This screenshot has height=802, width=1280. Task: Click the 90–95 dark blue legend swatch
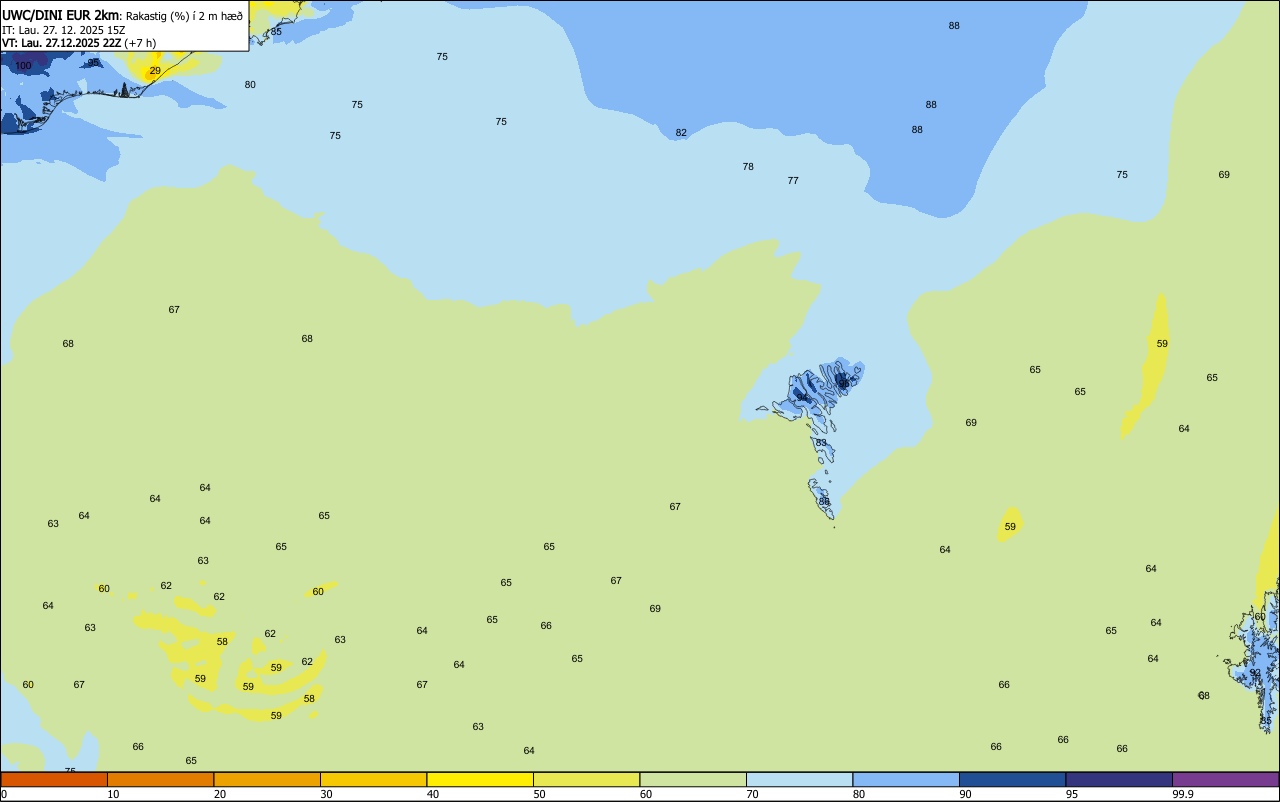[x=1012, y=779]
